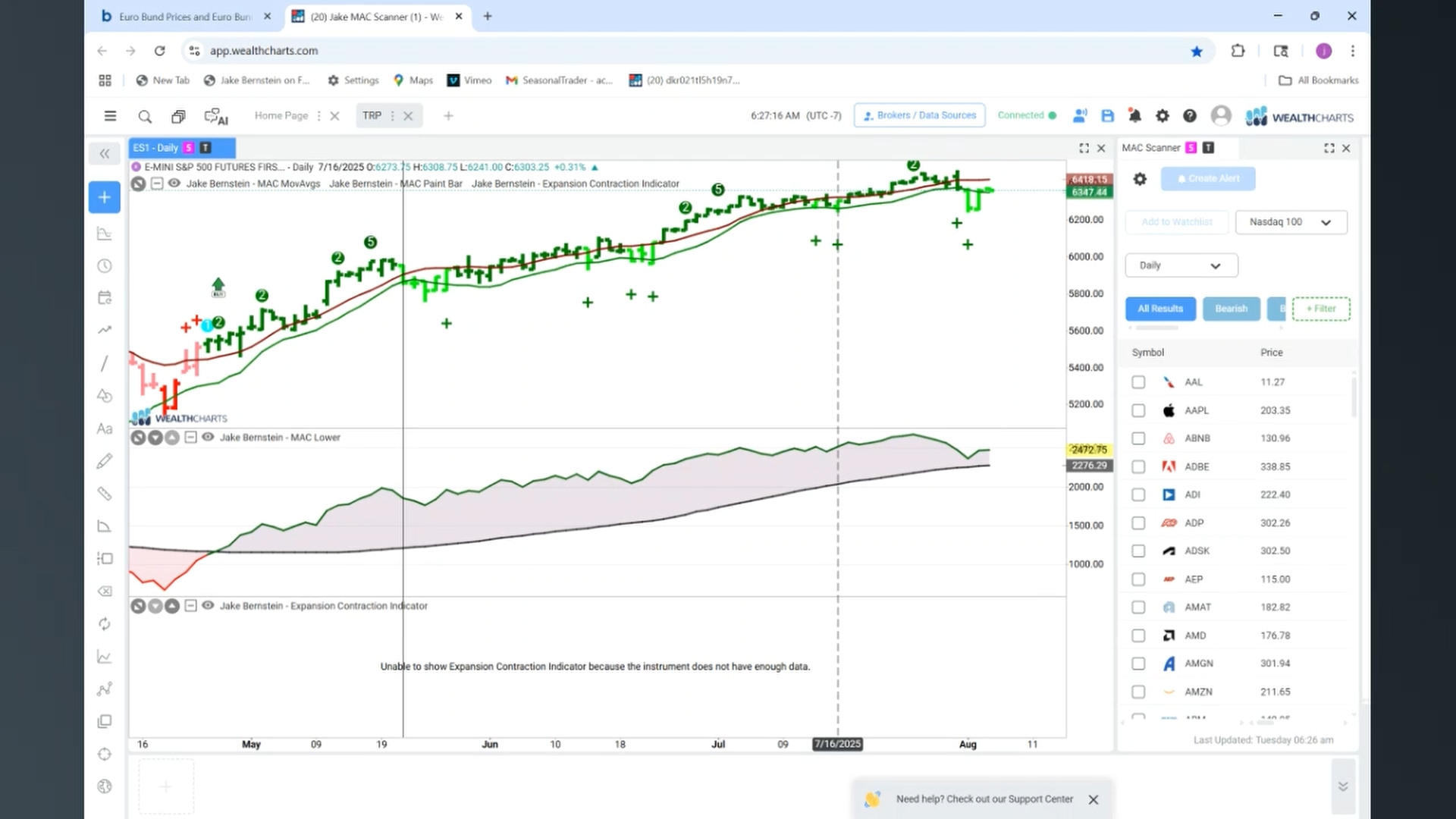
Task: Click the save layout disk icon
Action: (x=1108, y=116)
